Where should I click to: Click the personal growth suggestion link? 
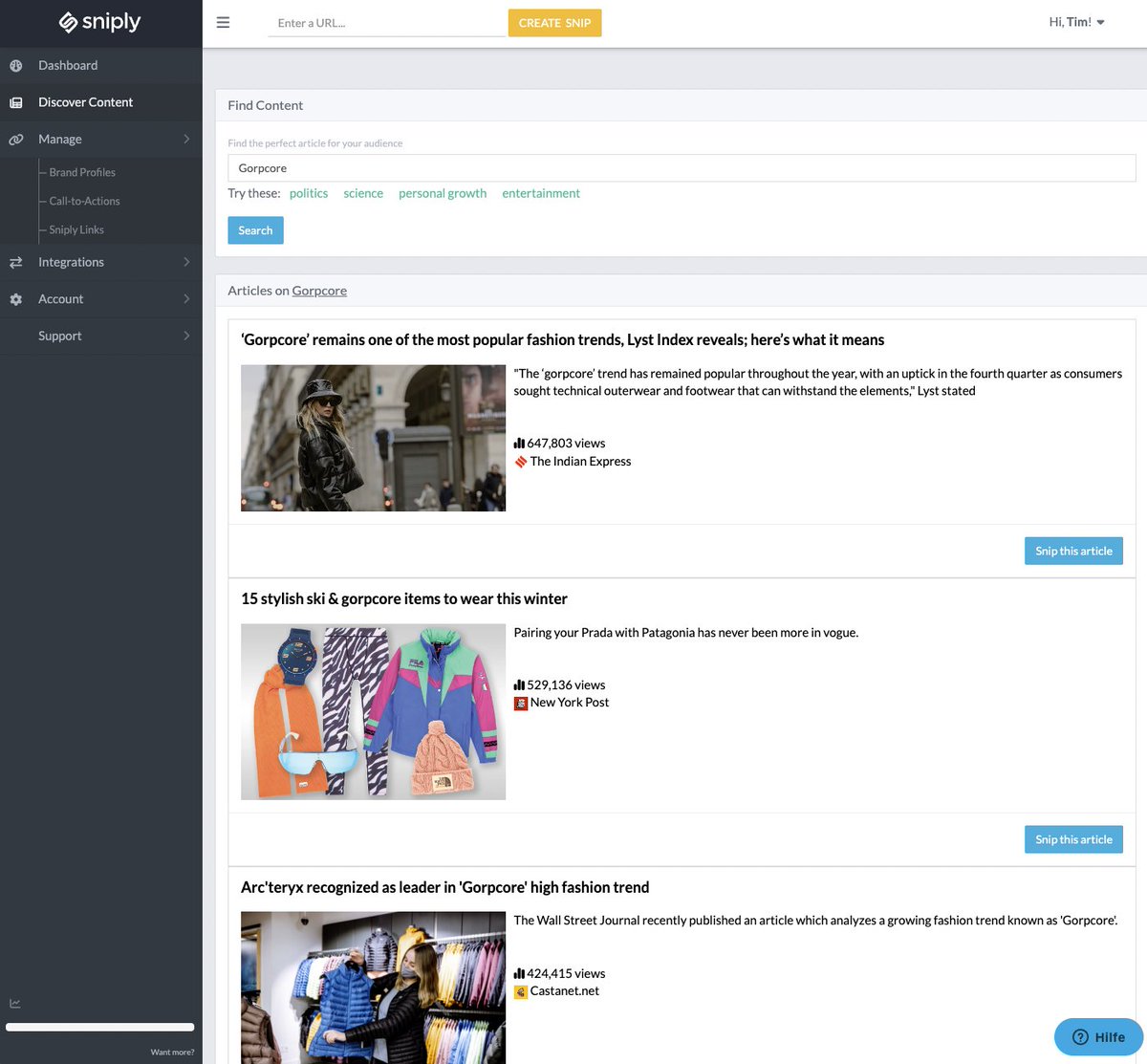(443, 193)
